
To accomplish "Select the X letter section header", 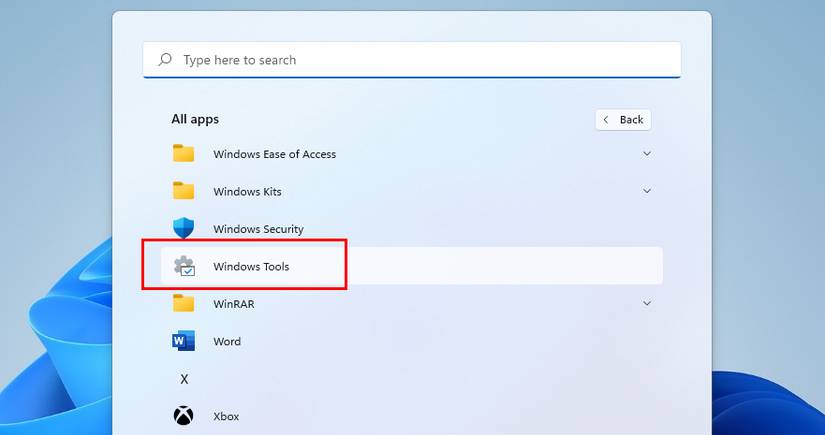I will 184,379.
